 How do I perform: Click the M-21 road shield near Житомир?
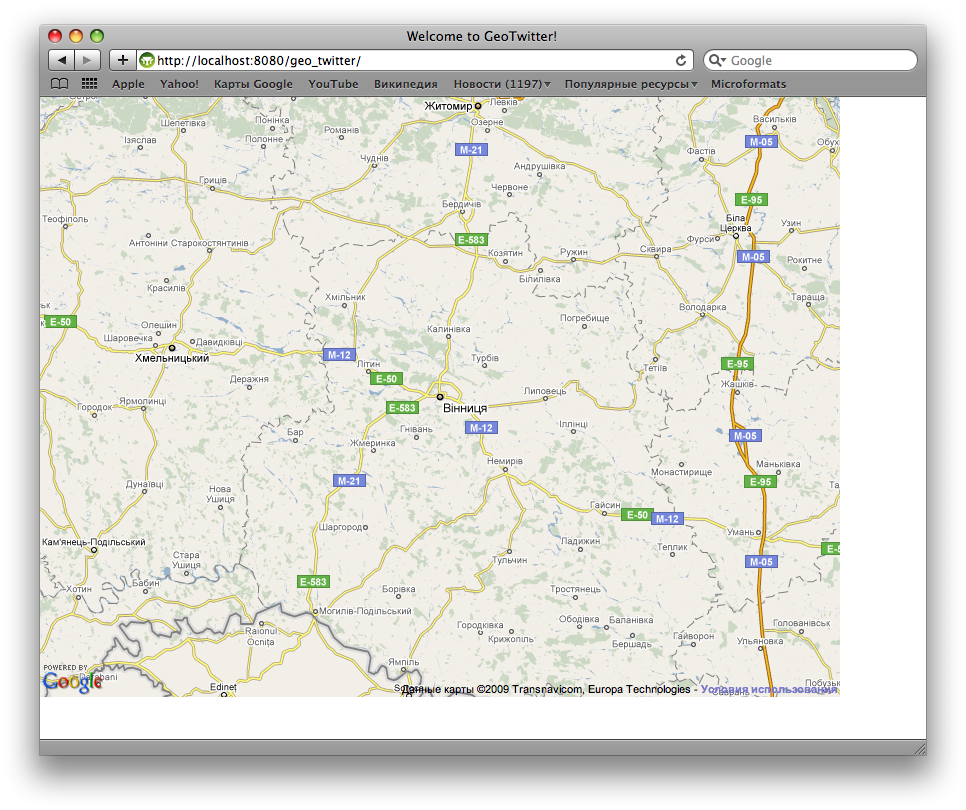[x=471, y=150]
